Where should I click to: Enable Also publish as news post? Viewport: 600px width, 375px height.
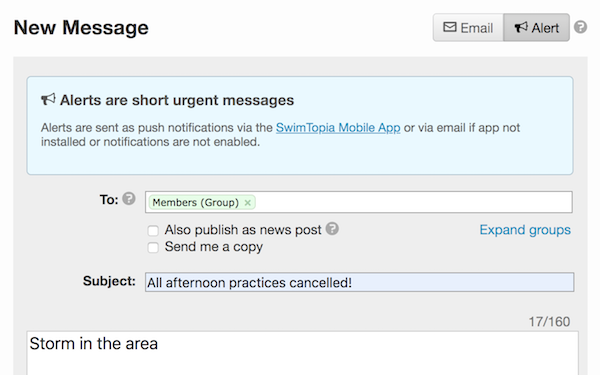tap(153, 230)
